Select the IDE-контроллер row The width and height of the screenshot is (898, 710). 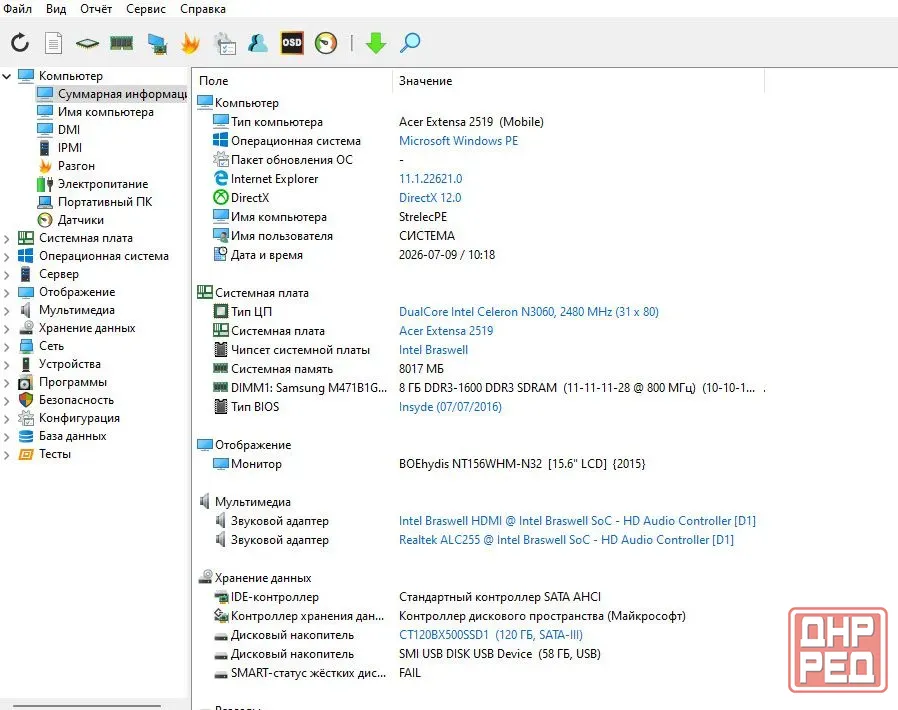(x=480, y=597)
